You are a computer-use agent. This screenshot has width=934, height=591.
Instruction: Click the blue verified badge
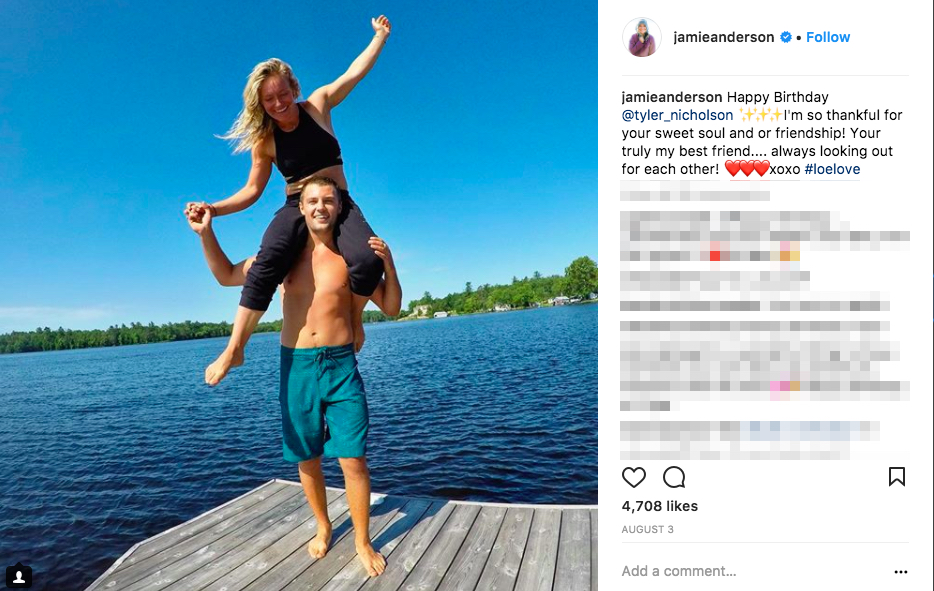point(786,37)
